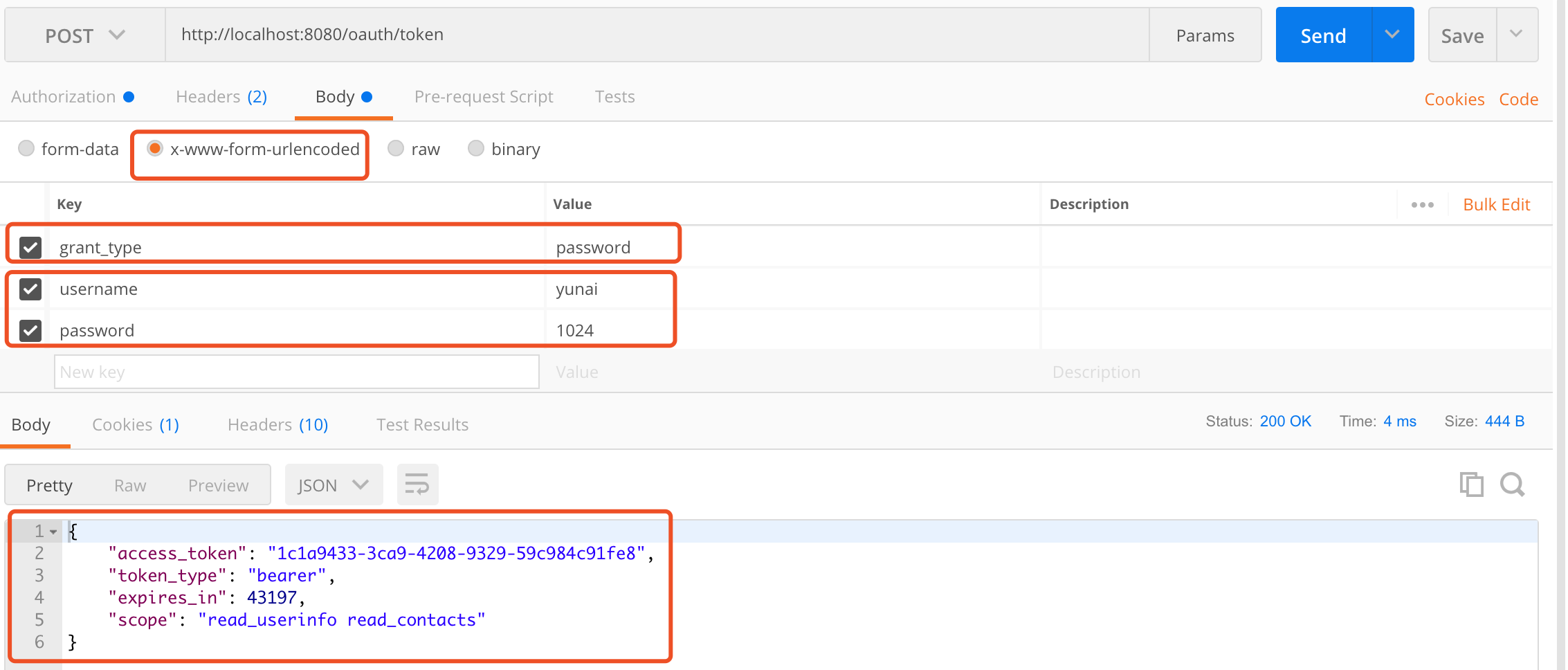Copy response body to clipboard icon
1568x670 pixels.
pyautogui.click(x=1471, y=485)
